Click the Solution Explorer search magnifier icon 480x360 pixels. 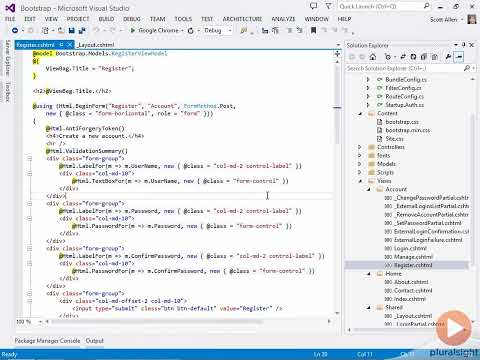click(x=467, y=68)
